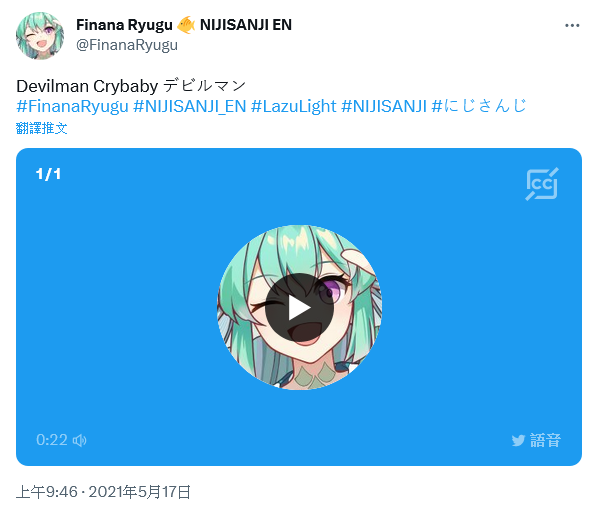
Task: Click 翻譯推文 to translate the tweet
Action: point(42,128)
